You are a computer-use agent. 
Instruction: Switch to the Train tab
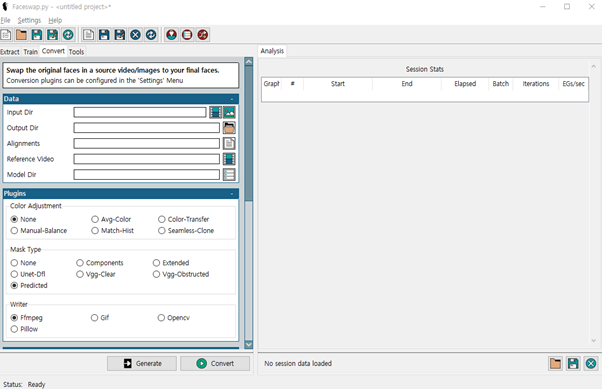coord(30,52)
